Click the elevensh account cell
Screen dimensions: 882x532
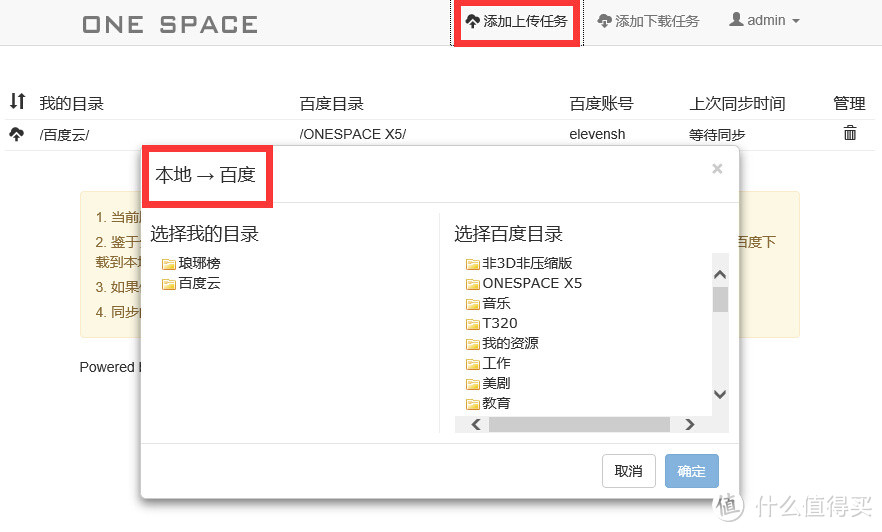tap(597, 134)
